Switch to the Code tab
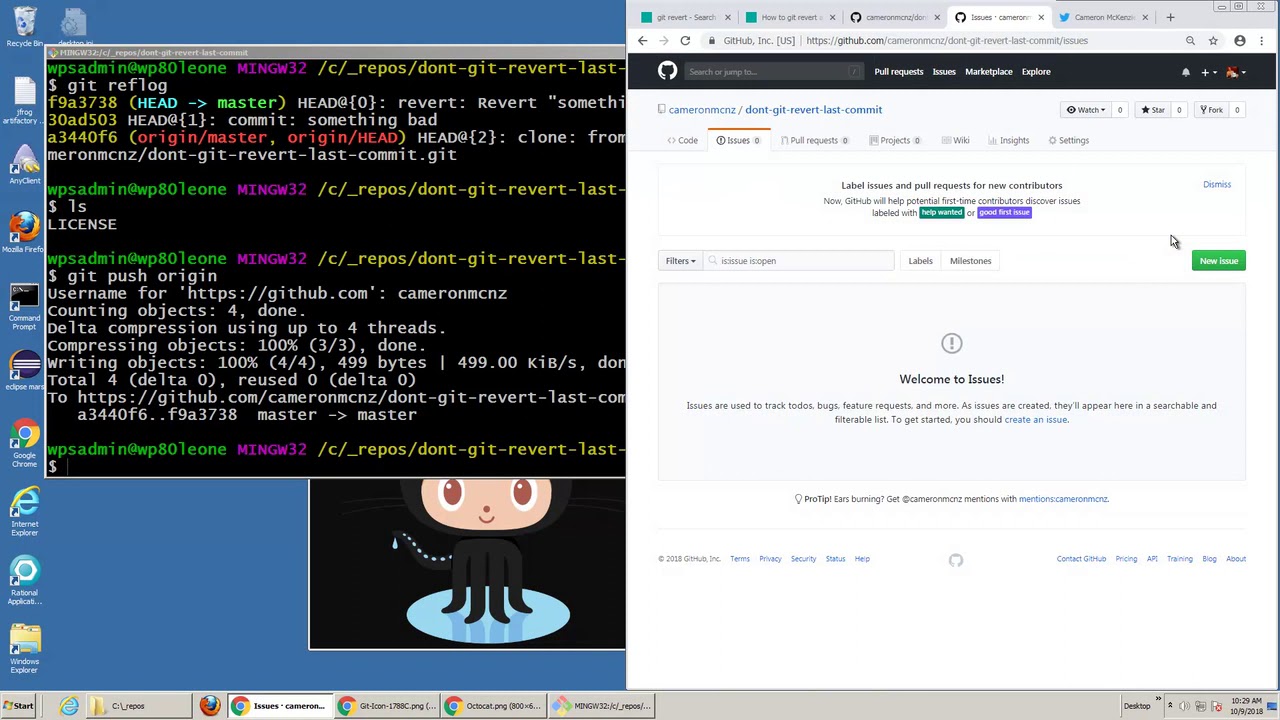 click(x=682, y=140)
